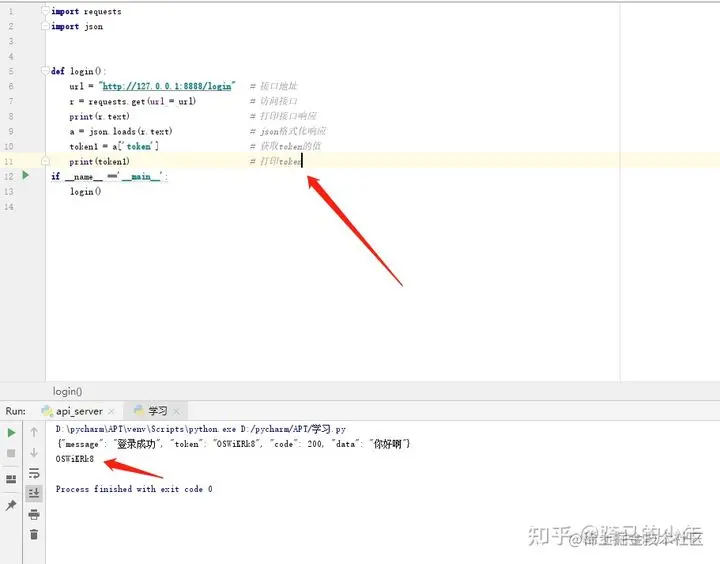
Task: Open the http://127.0.0.1:8888/login URL link
Action: click(167, 86)
